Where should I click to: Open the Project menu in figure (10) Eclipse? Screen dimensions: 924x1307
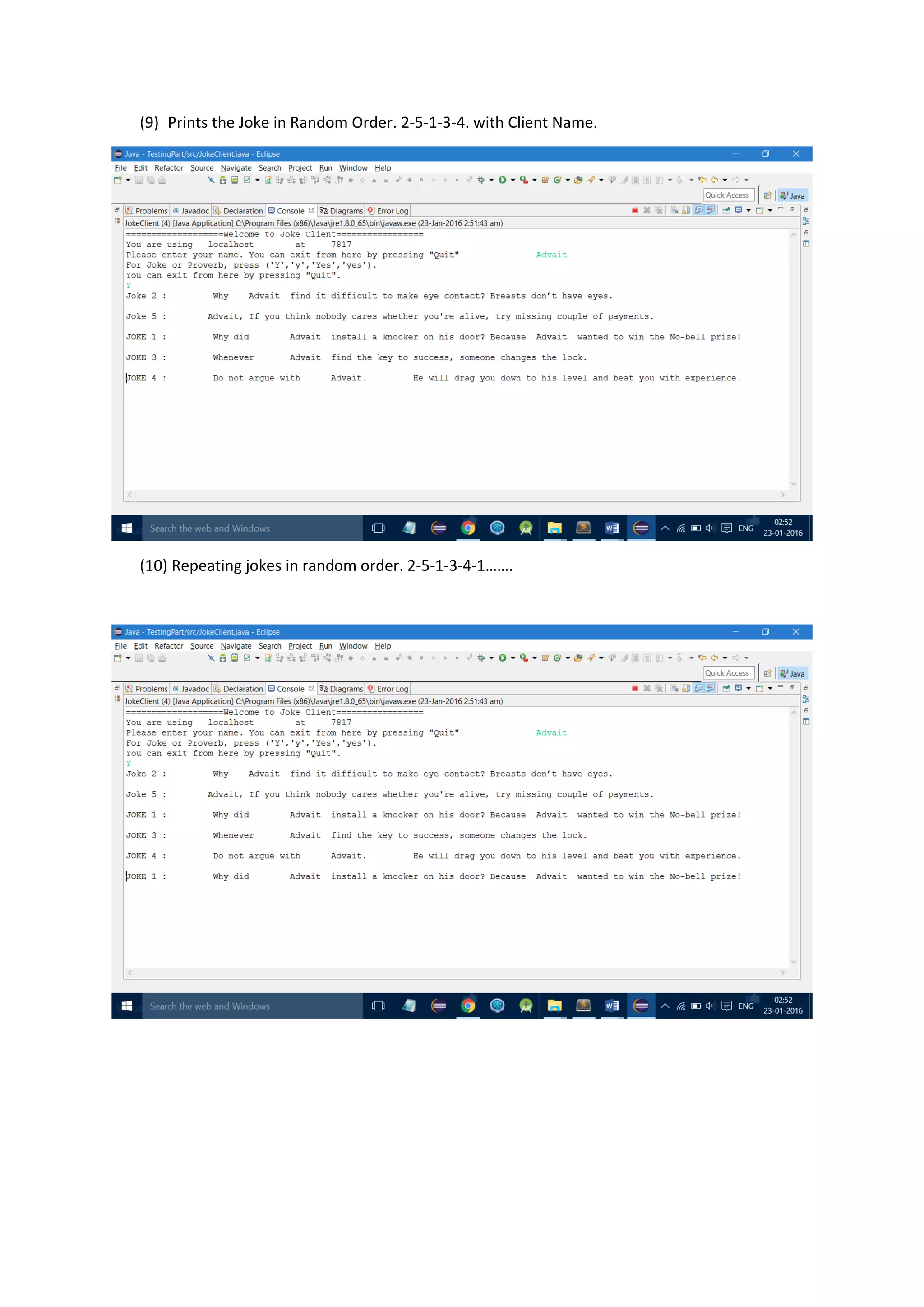[x=300, y=646]
